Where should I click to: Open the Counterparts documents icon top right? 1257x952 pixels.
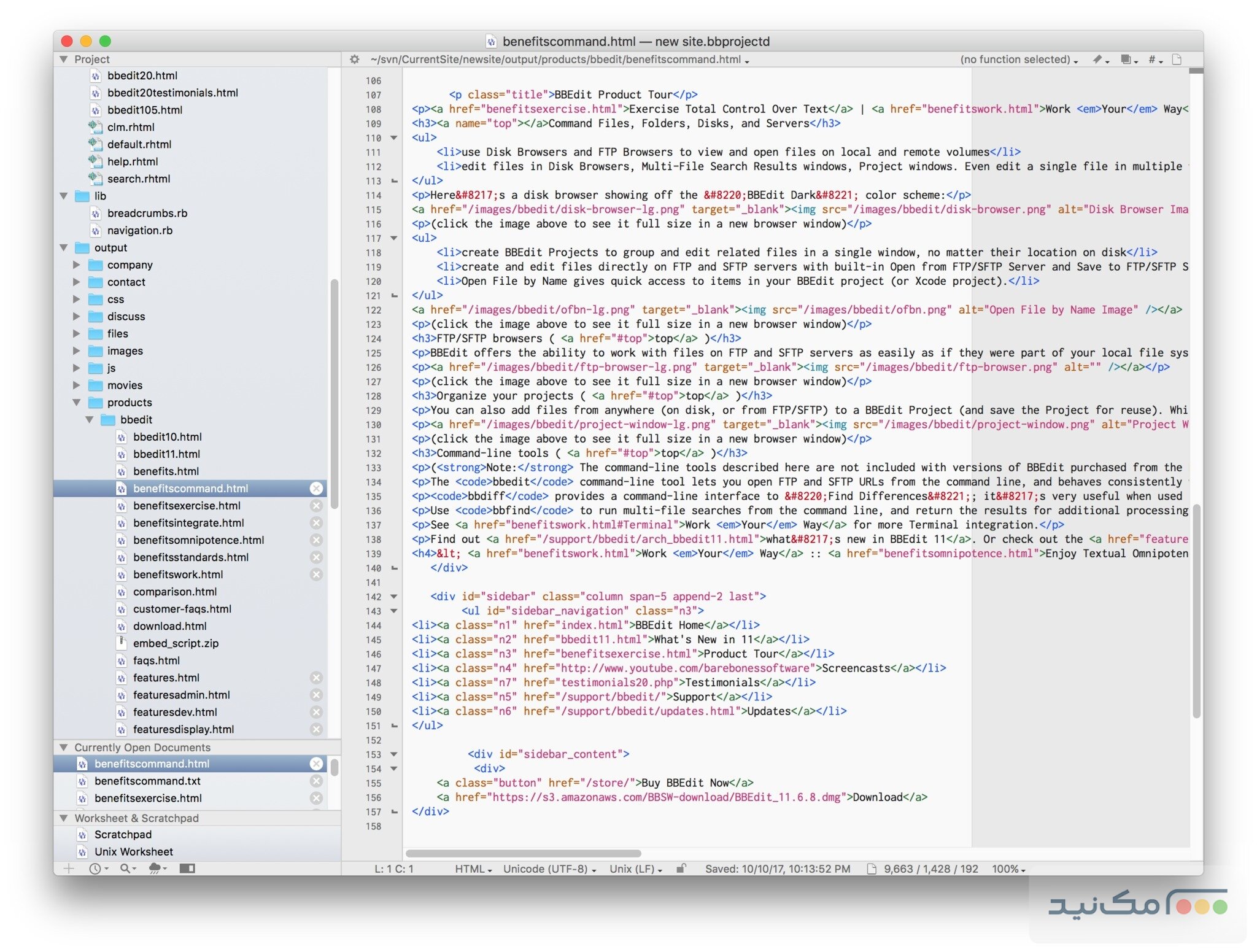point(1127,60)
